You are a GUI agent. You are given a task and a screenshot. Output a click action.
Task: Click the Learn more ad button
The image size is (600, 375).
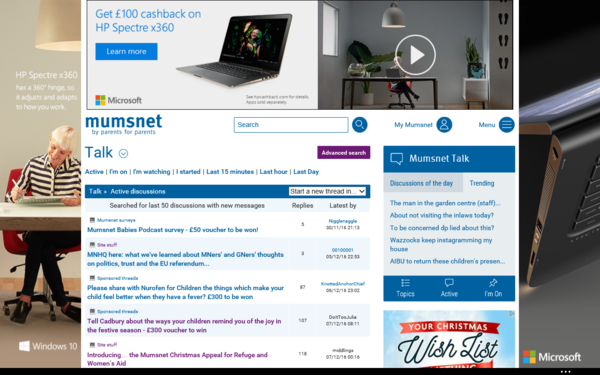[x=126, y=51]
